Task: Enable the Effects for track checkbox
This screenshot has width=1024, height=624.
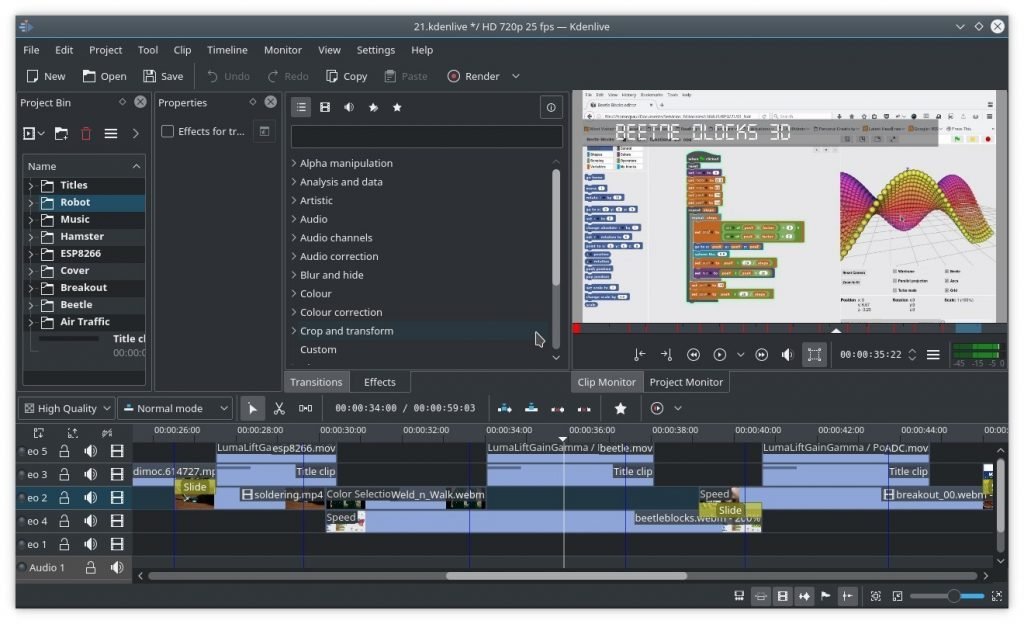Action: point(168,131)
